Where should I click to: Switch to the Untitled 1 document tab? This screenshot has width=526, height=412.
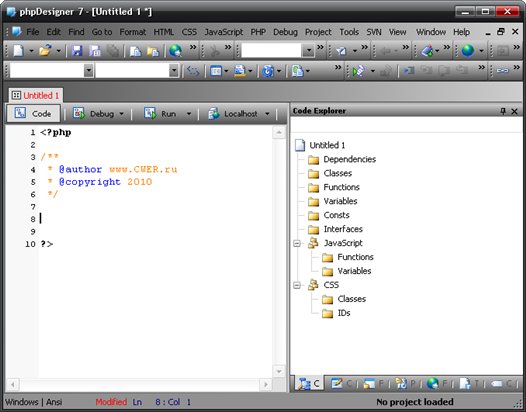pyautogui.click(x=36, y=96)
